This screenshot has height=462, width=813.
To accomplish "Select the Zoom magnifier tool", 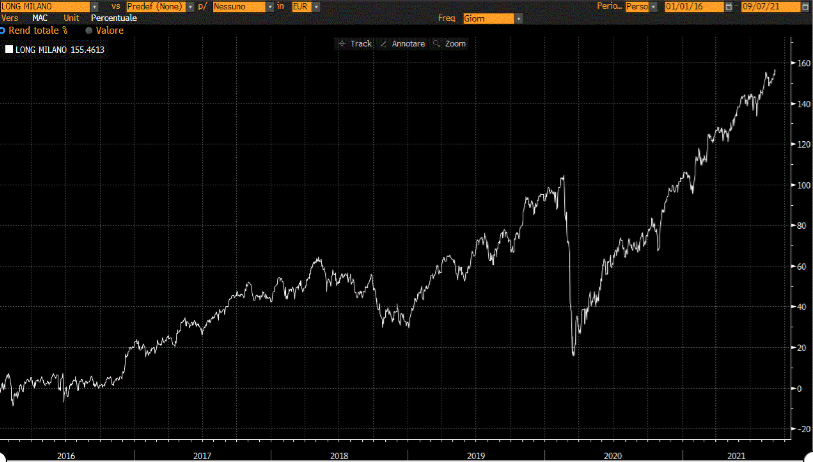I will coord(449,44).
